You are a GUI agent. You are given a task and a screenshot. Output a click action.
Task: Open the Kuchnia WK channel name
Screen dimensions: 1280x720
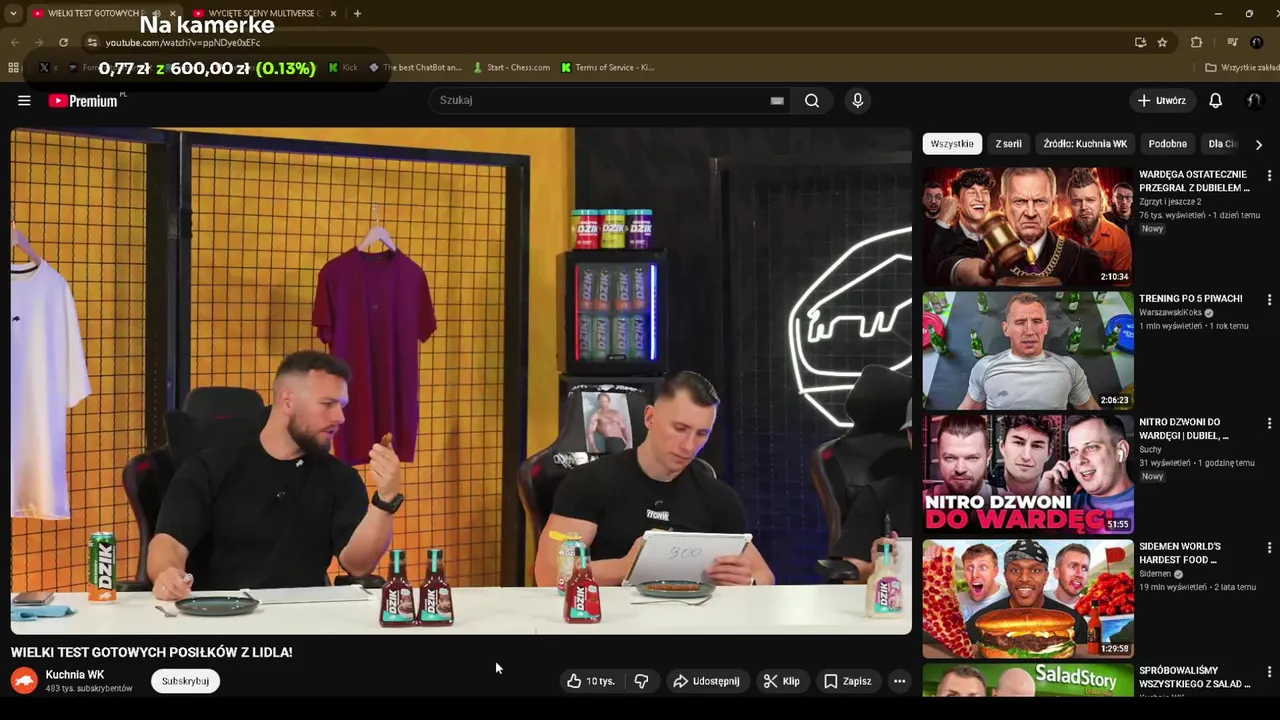[74, 675]
